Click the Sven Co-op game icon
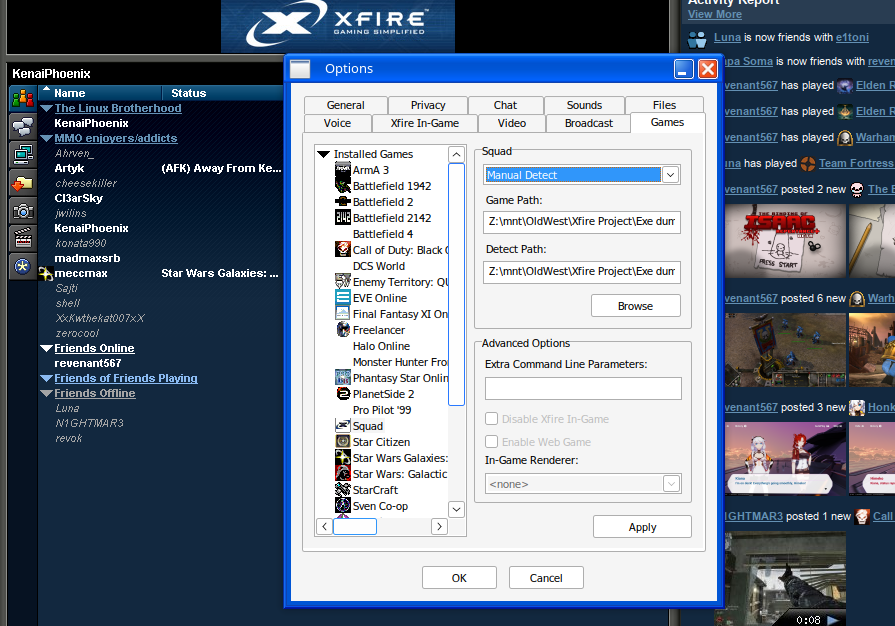 tap(342, 505)
